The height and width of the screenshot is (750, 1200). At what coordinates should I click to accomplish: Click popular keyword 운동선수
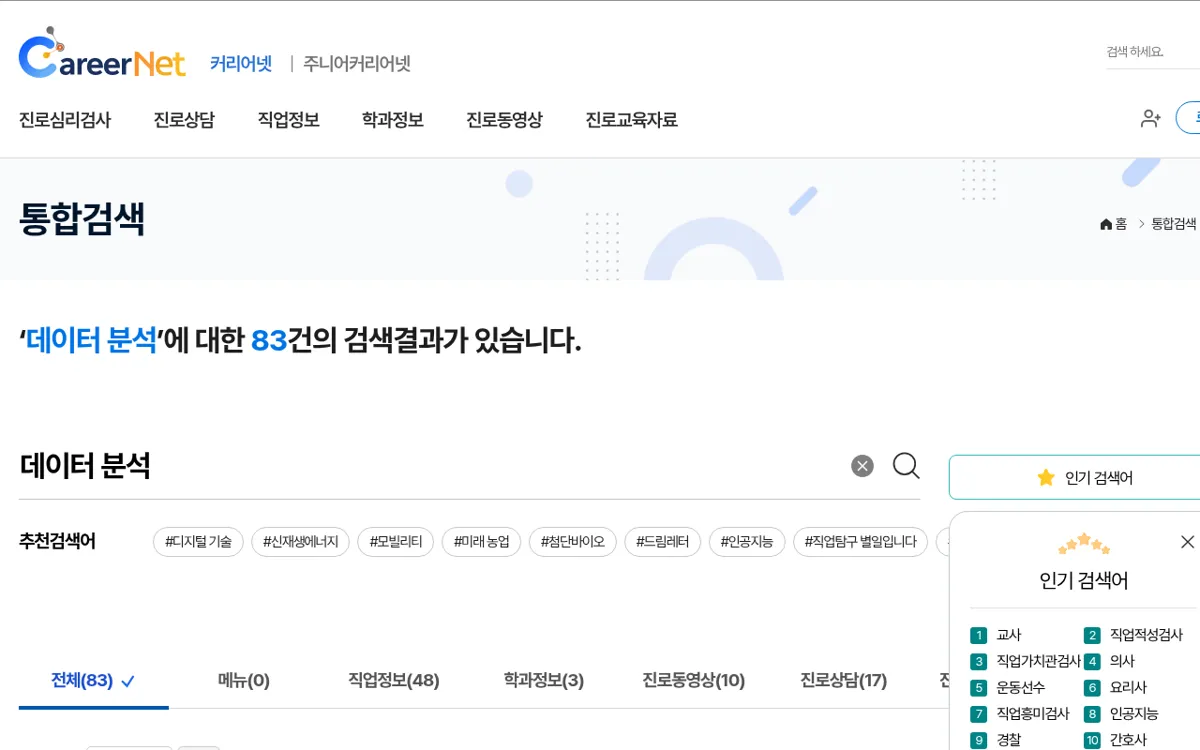click(1021, 687)
